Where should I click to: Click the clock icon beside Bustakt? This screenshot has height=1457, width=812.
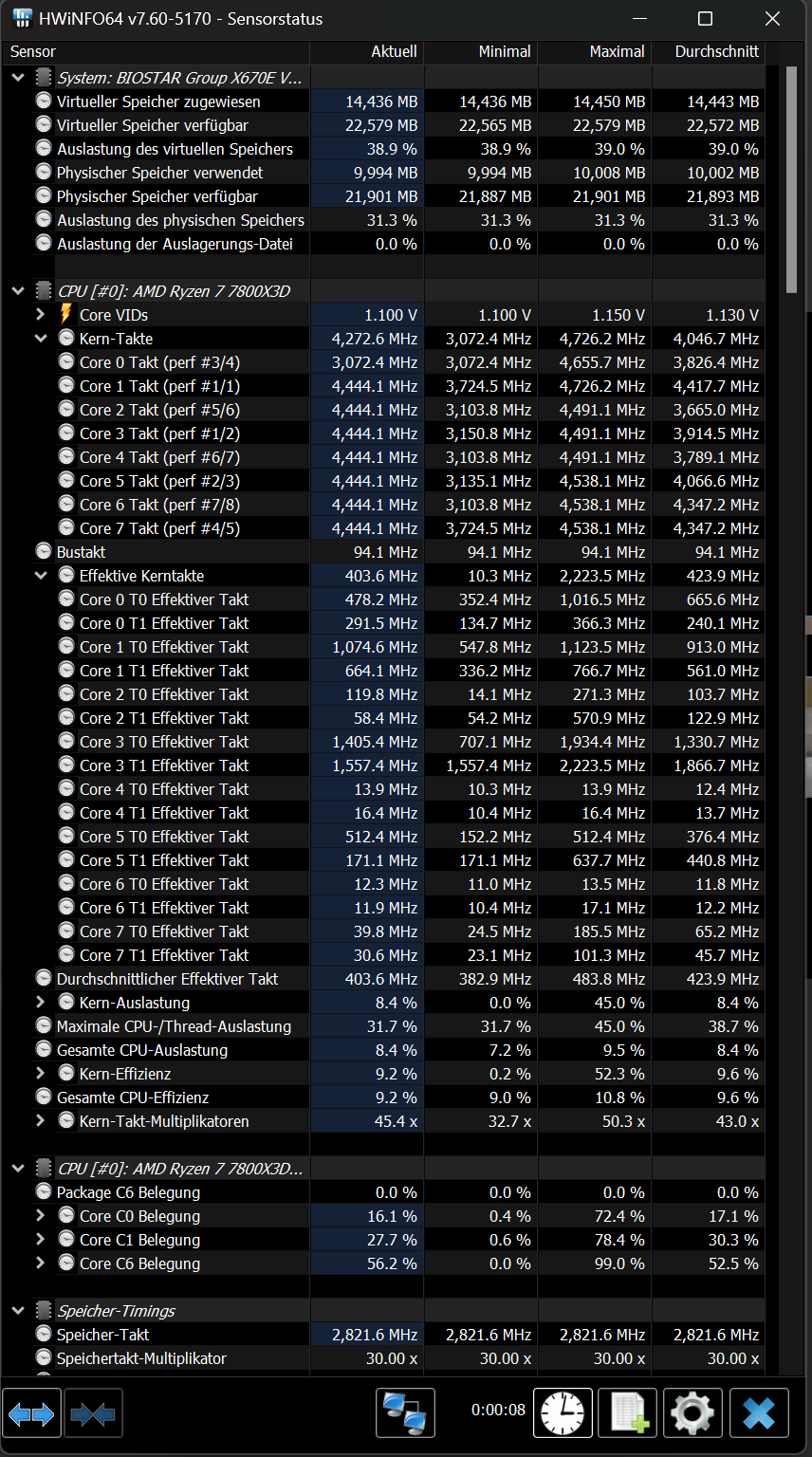[44, 551]
